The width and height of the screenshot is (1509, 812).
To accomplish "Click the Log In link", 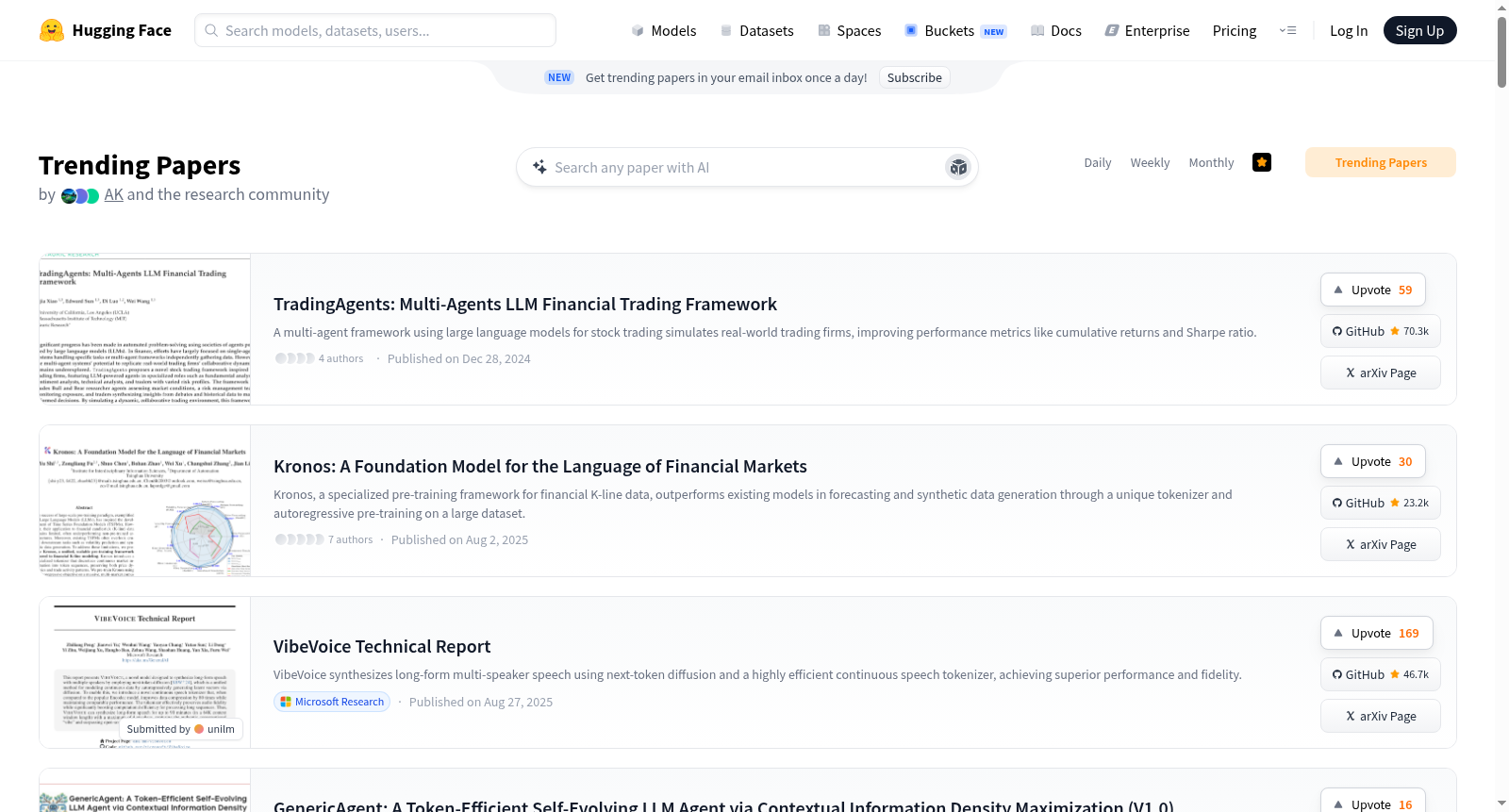I will [1349, 30].
